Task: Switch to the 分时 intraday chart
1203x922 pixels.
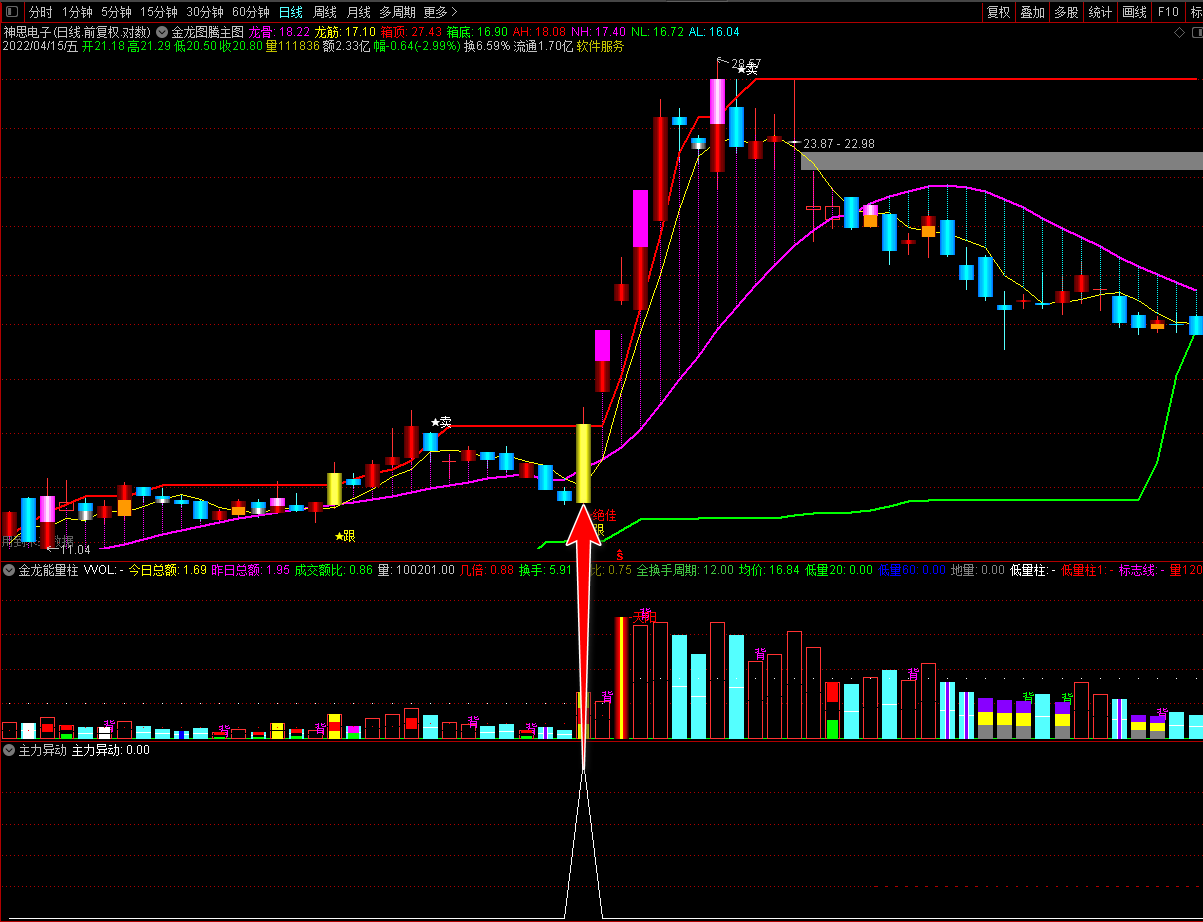Action: tap(40, 12)
